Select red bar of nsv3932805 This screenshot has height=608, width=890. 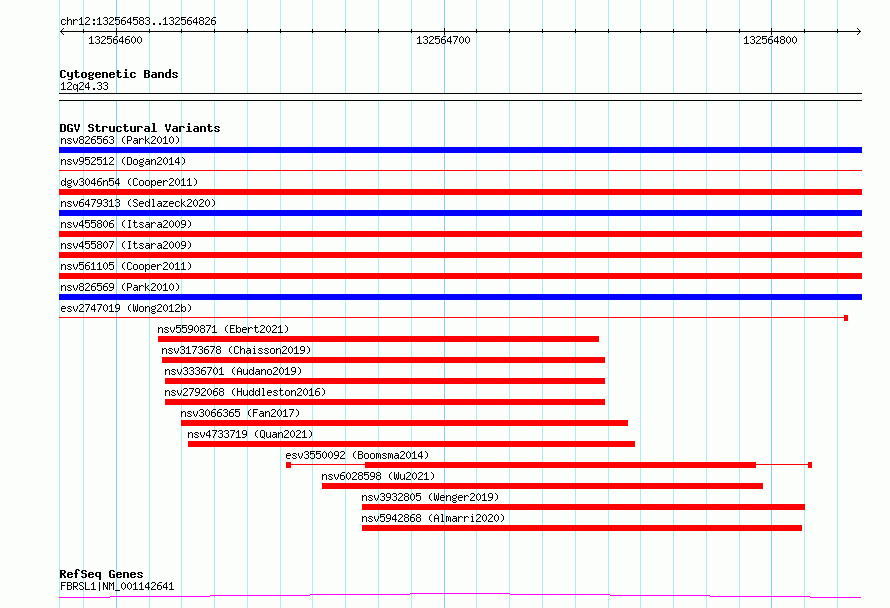(x=583, y=507)
